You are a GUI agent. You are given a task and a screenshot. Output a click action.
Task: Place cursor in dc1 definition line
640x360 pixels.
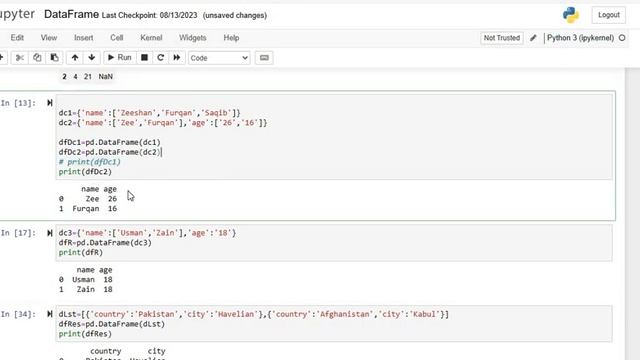tap(149, 113)
